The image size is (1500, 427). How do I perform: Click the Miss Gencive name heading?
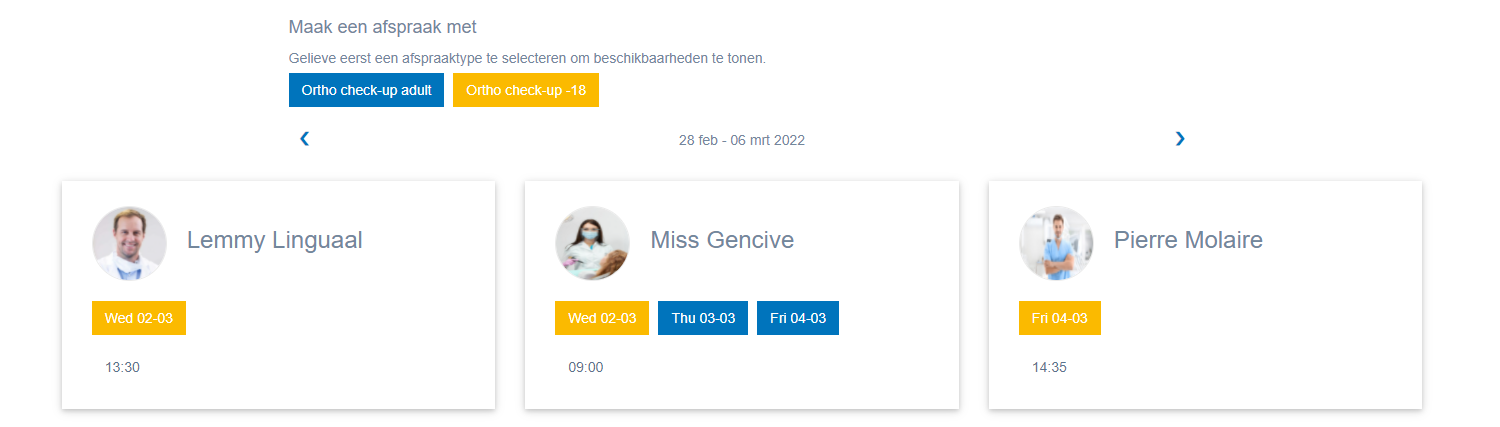coord(722,240)
